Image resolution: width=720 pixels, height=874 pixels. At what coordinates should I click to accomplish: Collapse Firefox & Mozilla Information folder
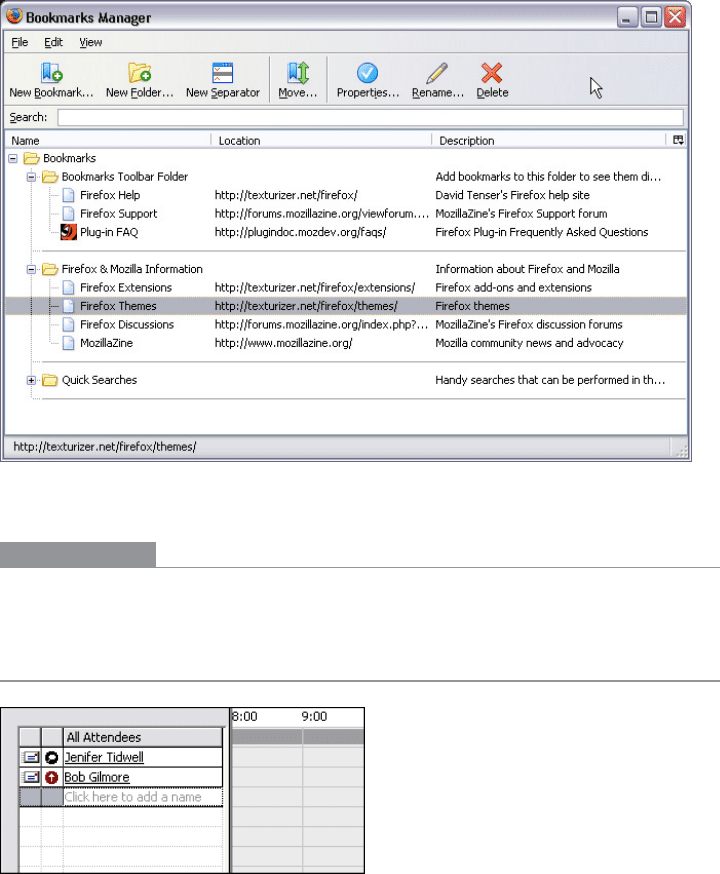click(x=31, y=269)
